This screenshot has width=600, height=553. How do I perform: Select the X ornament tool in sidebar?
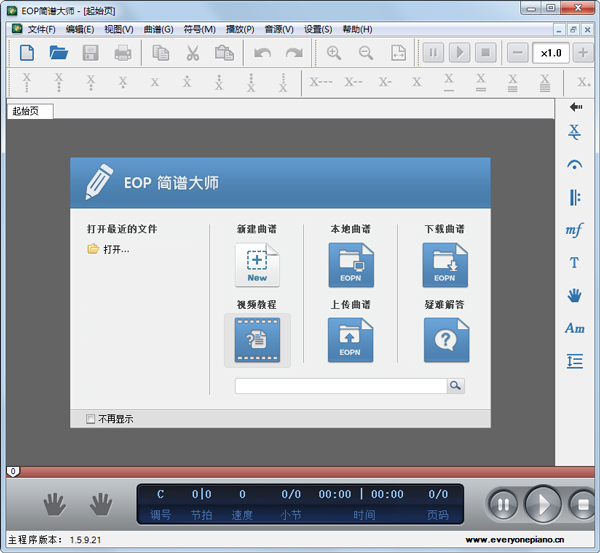coord(574,132)
